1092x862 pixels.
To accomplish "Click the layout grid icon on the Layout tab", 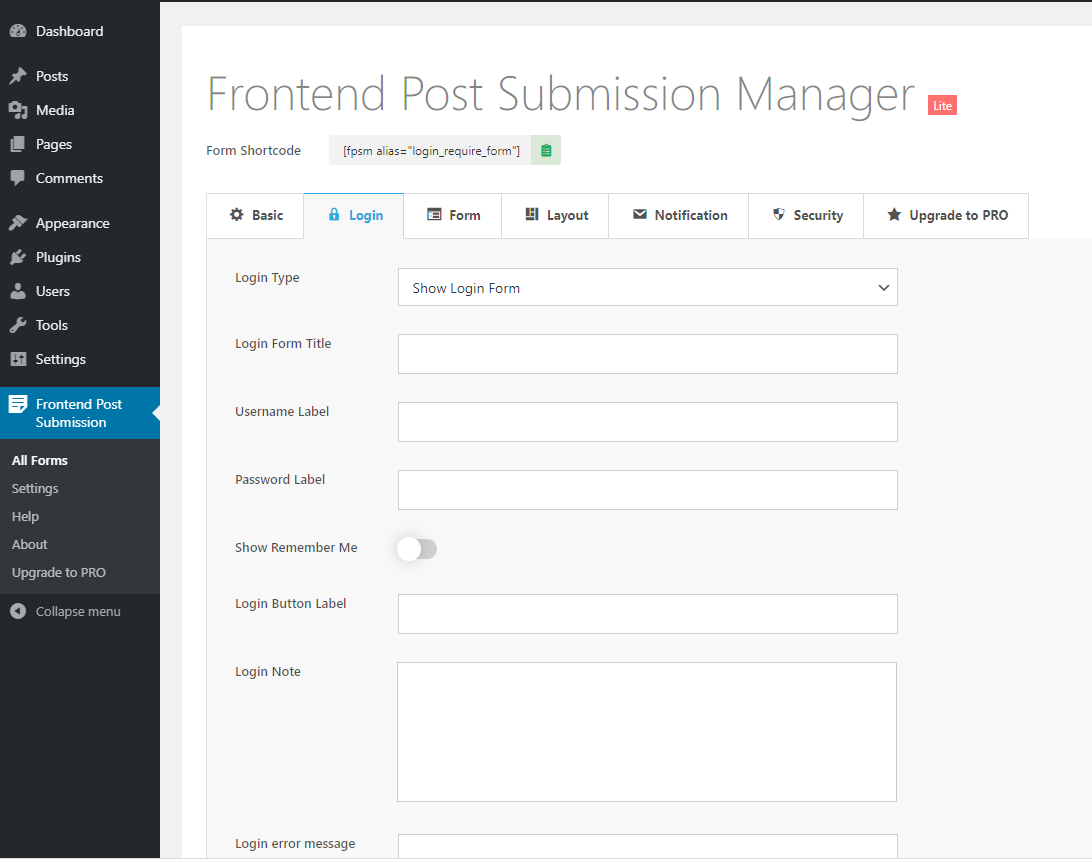I will pos(531,214).
